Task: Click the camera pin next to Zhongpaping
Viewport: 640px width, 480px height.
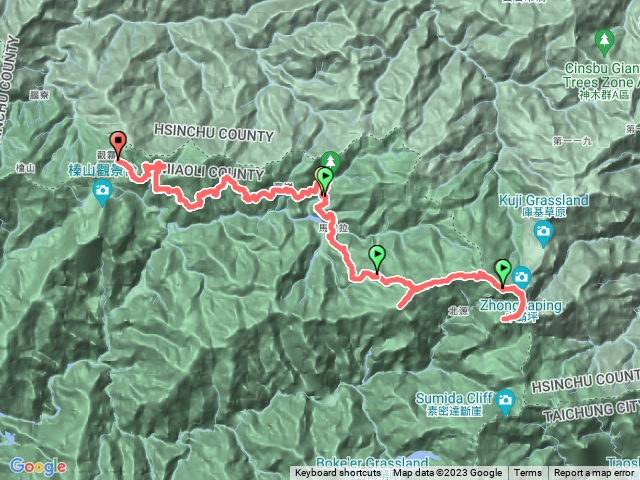Action: click(x=521, y=278)
